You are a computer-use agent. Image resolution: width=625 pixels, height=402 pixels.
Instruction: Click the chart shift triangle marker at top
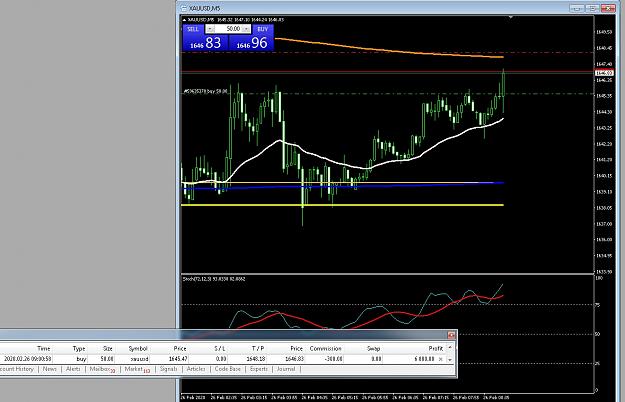(511, 17)
